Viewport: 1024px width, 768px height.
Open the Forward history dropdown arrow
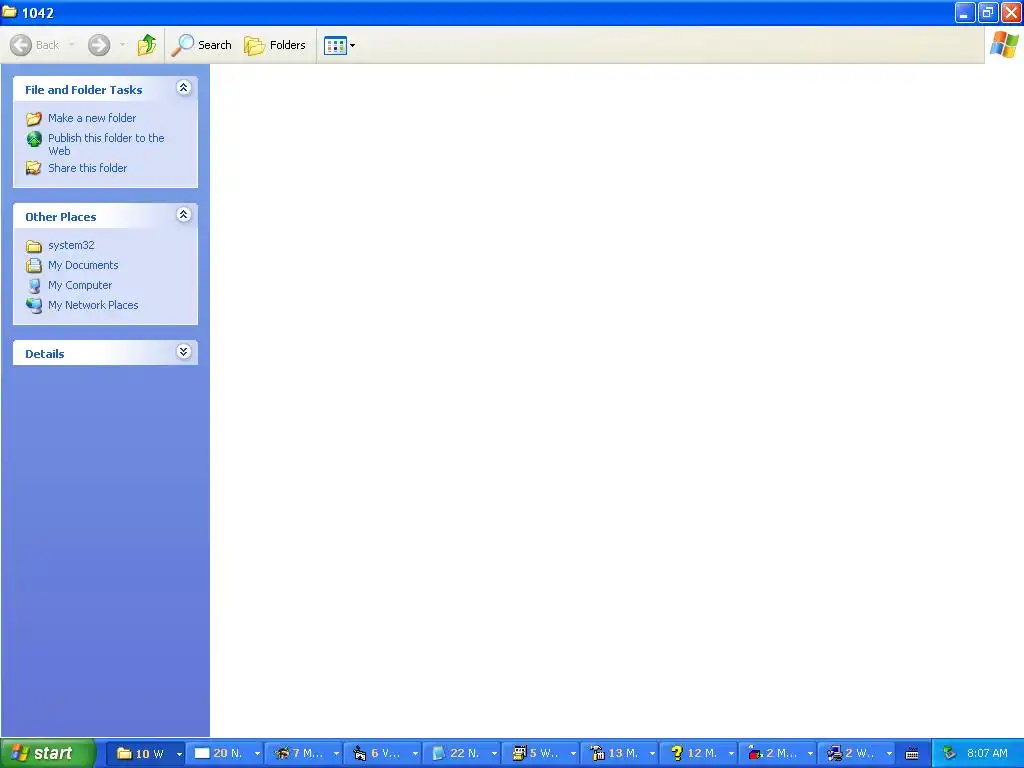click(x=122, y=45)
